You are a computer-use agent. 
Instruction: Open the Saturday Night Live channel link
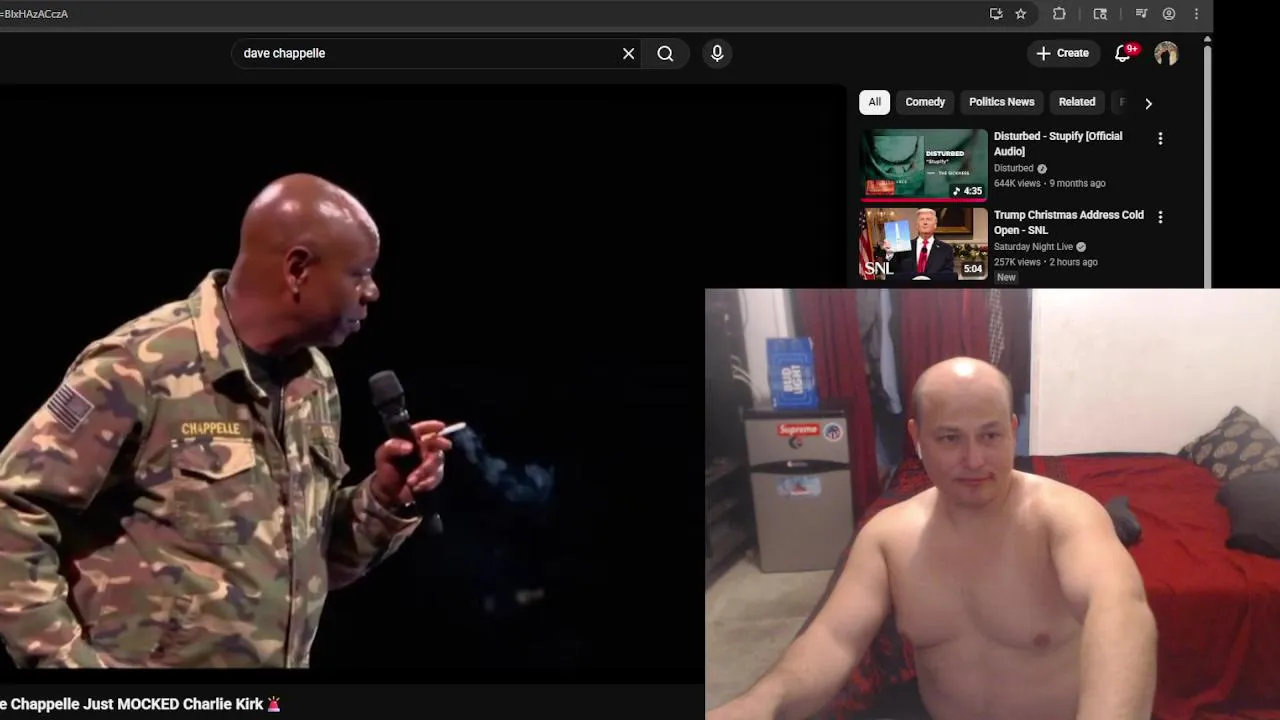1033,246
